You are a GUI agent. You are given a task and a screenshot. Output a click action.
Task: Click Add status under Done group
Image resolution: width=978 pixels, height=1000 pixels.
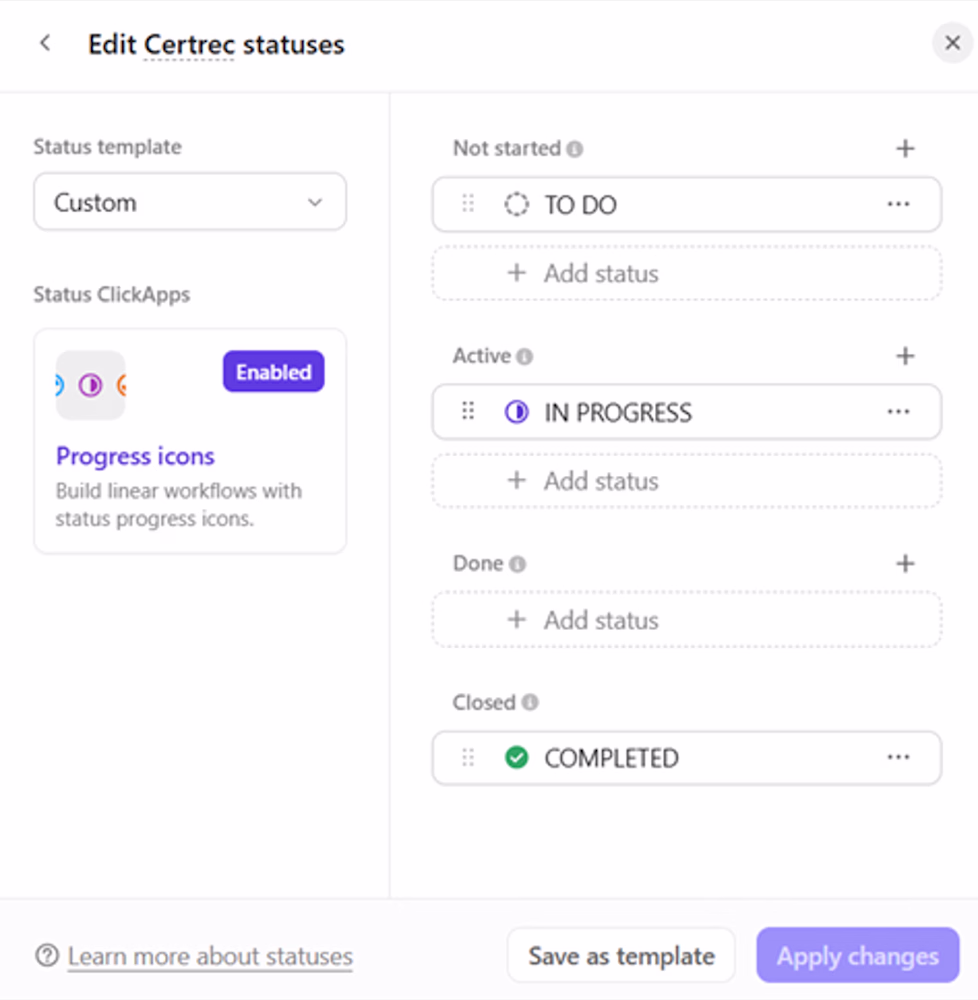(x=687, y=620)
